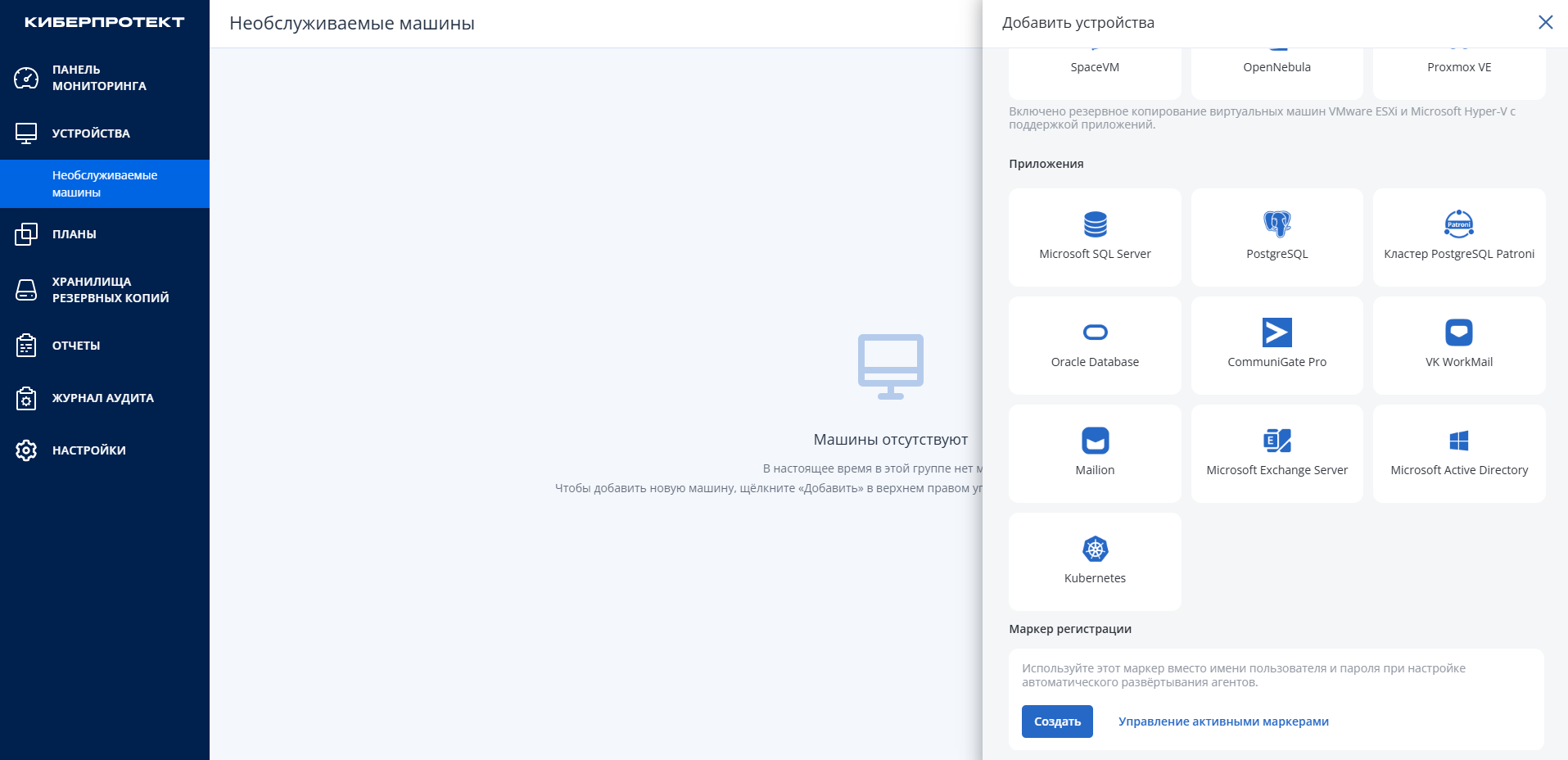
Task: Click the Oracle Database oval icon
Action: (1095, 332)
